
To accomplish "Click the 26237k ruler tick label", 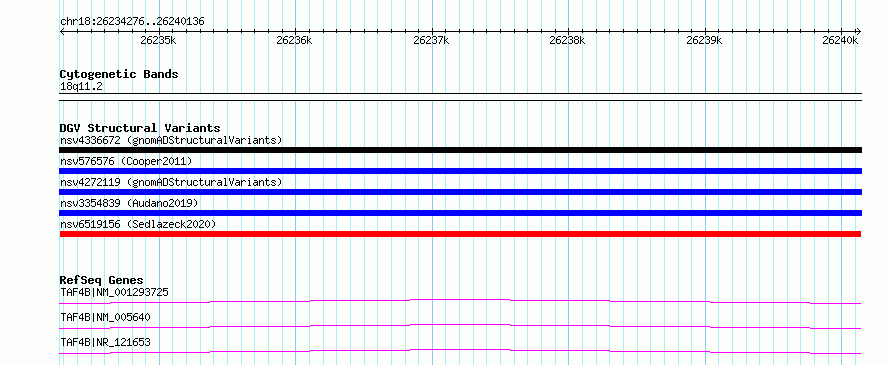I will 431,41.
